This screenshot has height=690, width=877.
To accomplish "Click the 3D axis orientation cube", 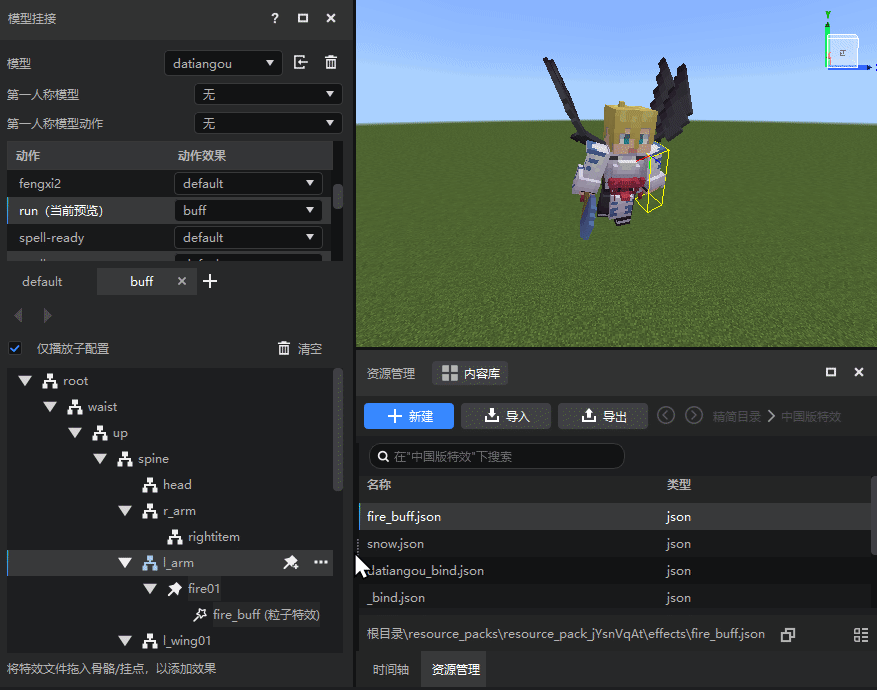I will click(x=843, y=51).
